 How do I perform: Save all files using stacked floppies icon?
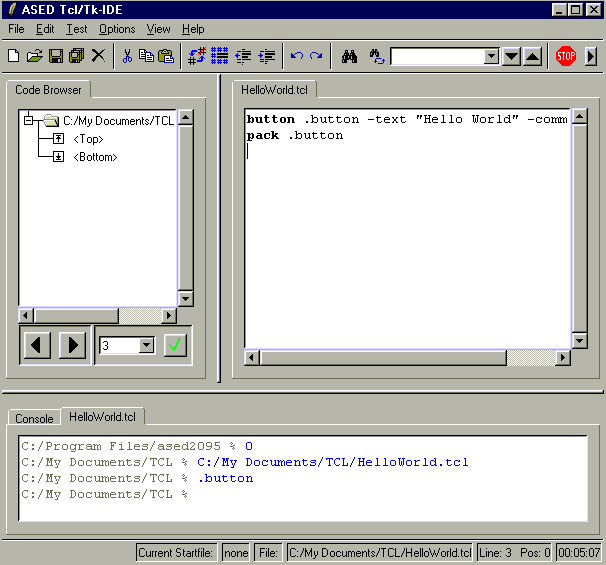[x=77, y=56]
